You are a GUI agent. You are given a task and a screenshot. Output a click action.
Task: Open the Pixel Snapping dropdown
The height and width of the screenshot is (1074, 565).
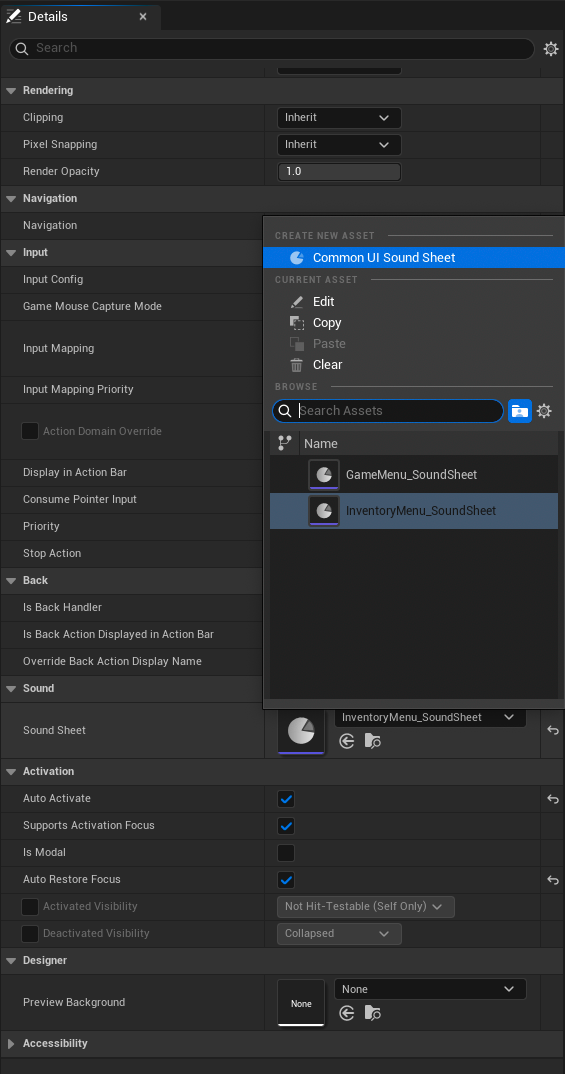pyautogui.click(x=339, y=145)
